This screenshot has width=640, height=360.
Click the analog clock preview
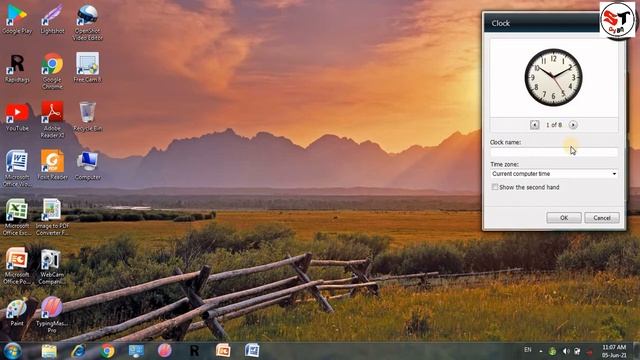pos(553,78)
